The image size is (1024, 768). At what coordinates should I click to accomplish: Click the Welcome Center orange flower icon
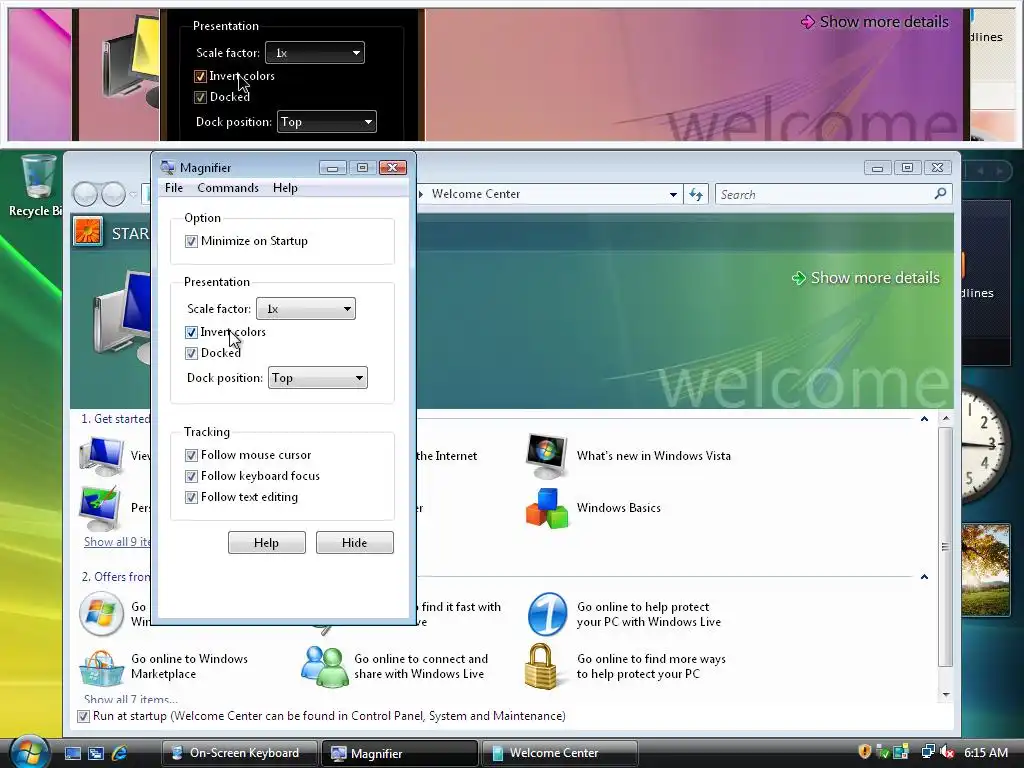click(x=88, y=232)
